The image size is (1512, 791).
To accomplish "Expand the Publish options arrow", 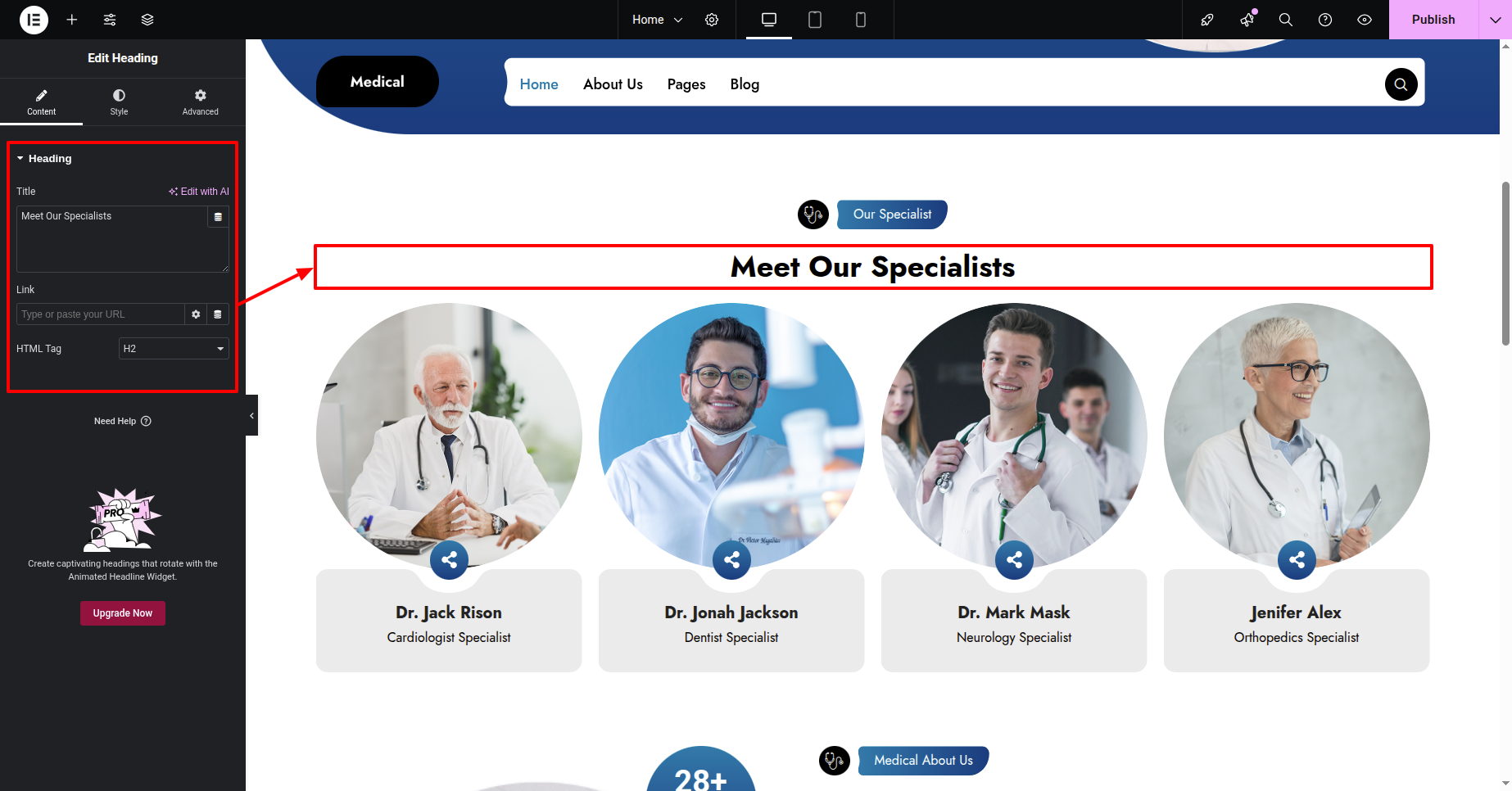I will pos(1495,20).
